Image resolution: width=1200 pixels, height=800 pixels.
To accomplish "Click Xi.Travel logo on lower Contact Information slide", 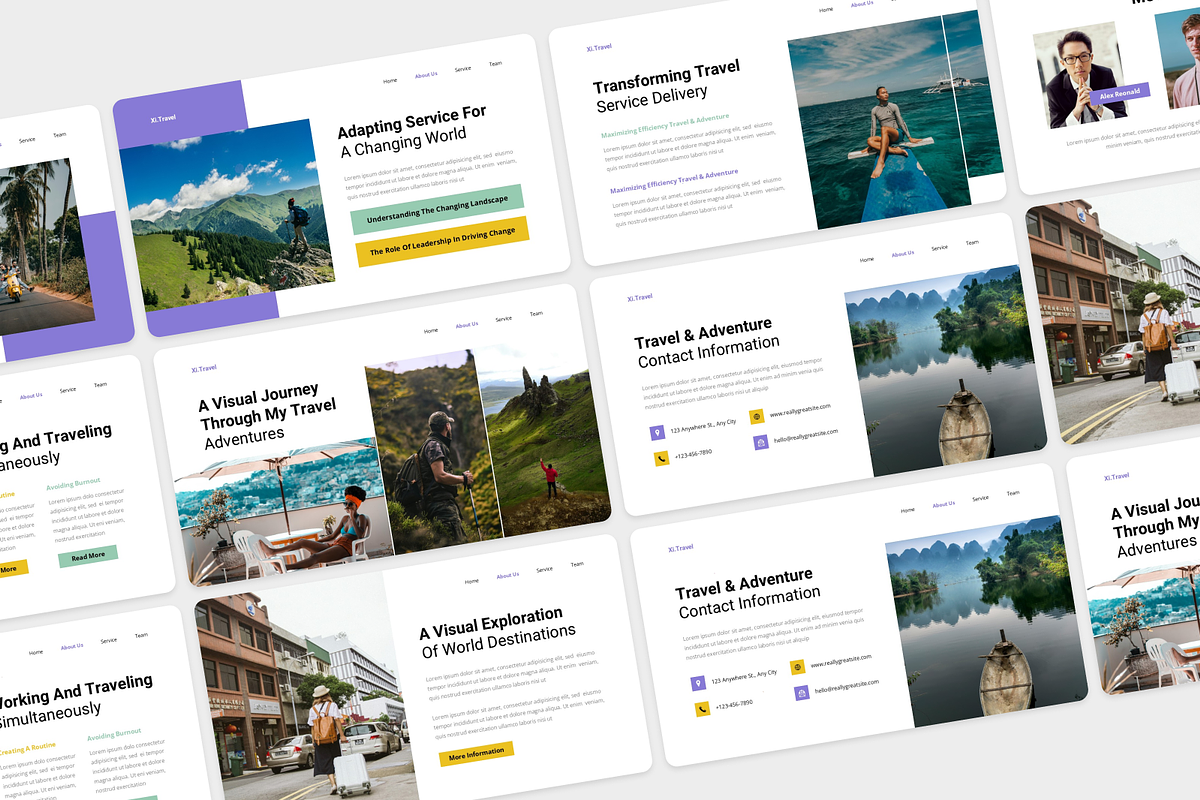I will pyautogui.click(x=681, y=548).
